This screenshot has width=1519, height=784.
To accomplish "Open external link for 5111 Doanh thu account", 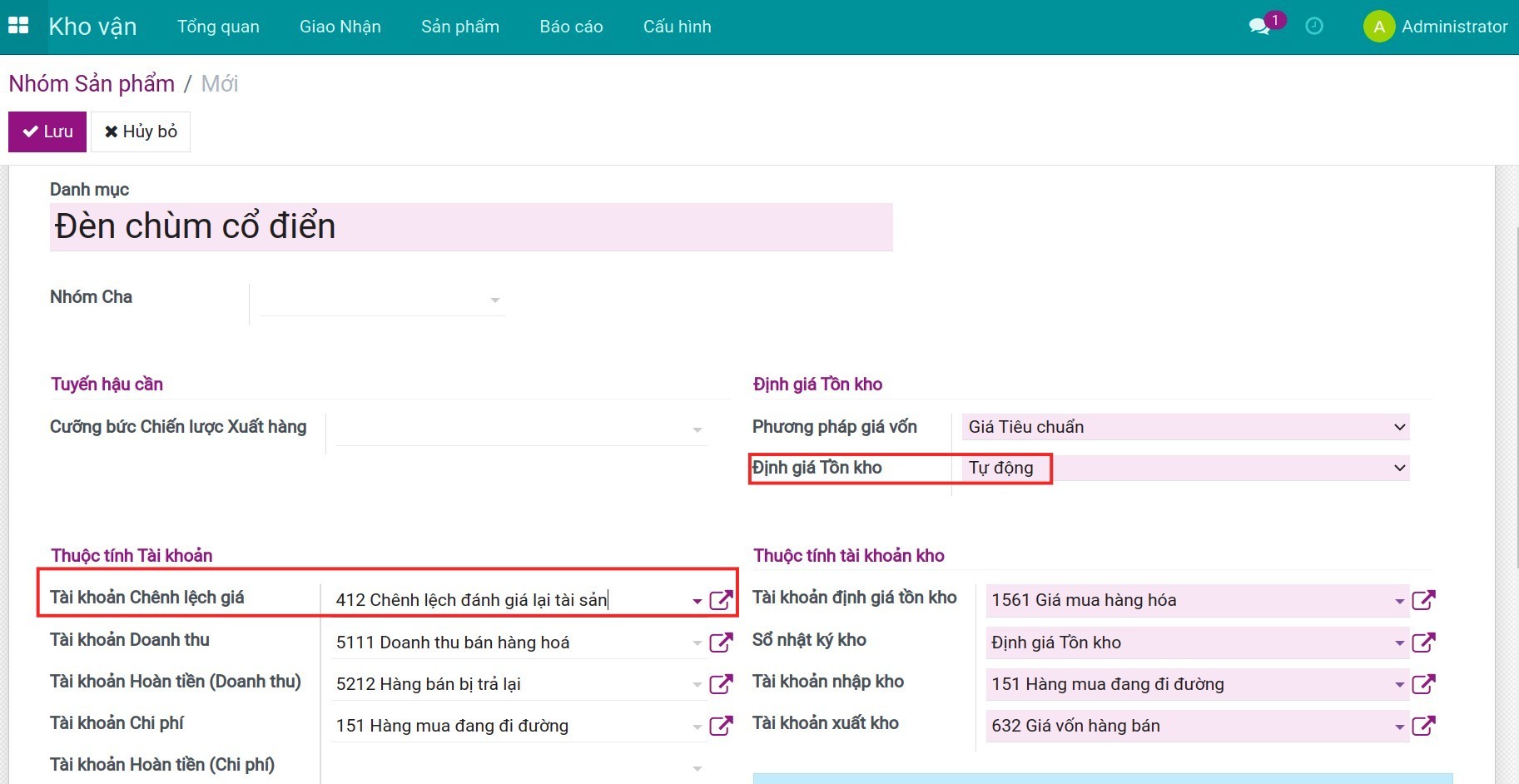I will click(x=721, y=643).
